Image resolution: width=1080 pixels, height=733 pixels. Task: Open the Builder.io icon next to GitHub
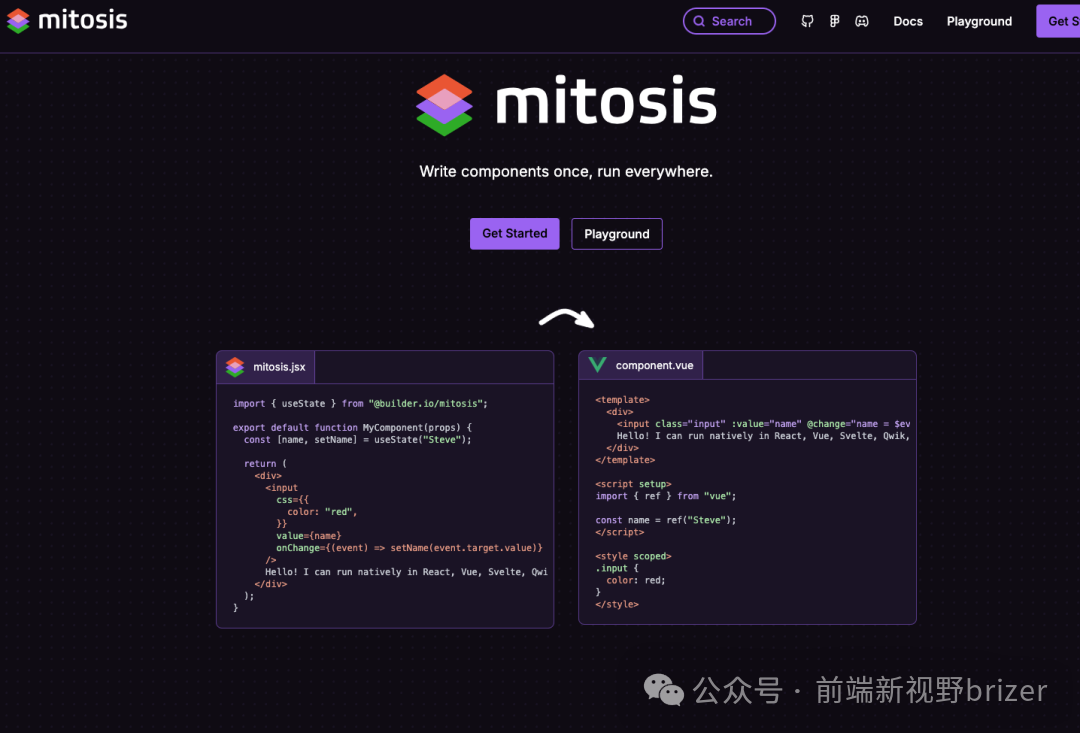[834, 21]
